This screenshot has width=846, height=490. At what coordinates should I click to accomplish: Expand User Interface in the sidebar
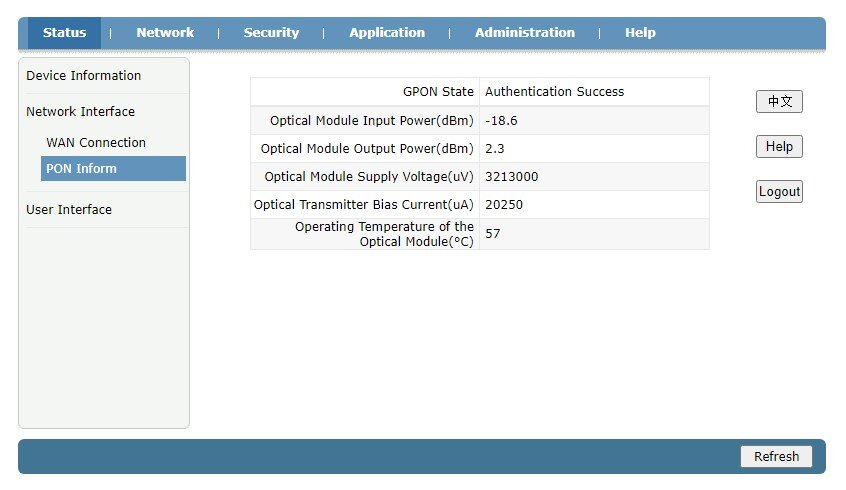69,210
